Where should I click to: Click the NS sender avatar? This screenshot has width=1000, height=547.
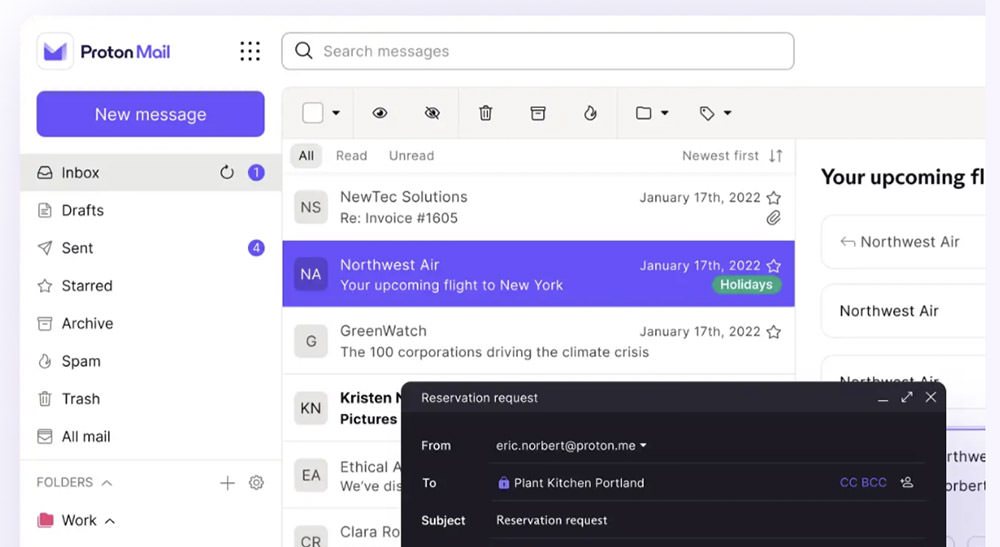[311, 207]
